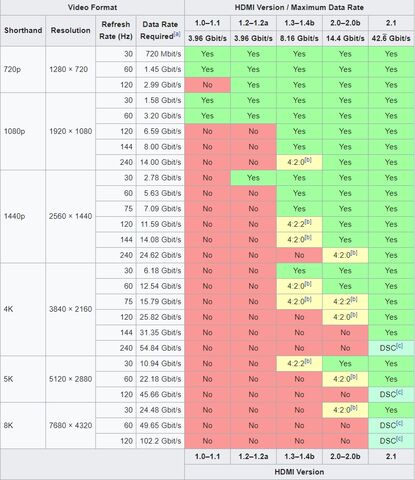
Task: Click footnote [b] in 4K 75 Hz 4:2:2 cell
Action: point(354,299)
